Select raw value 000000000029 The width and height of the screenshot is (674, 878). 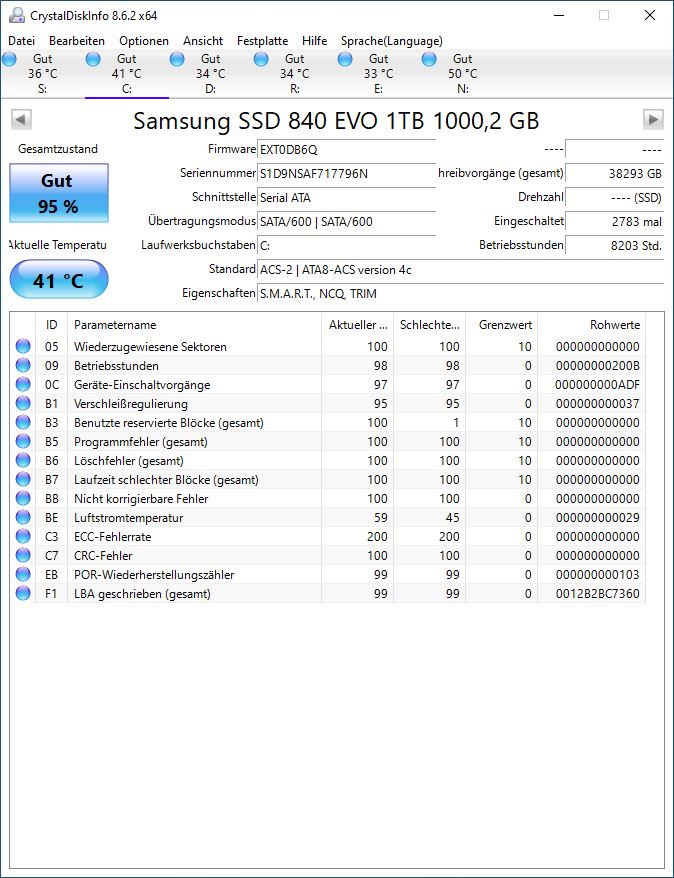(597, 518)
